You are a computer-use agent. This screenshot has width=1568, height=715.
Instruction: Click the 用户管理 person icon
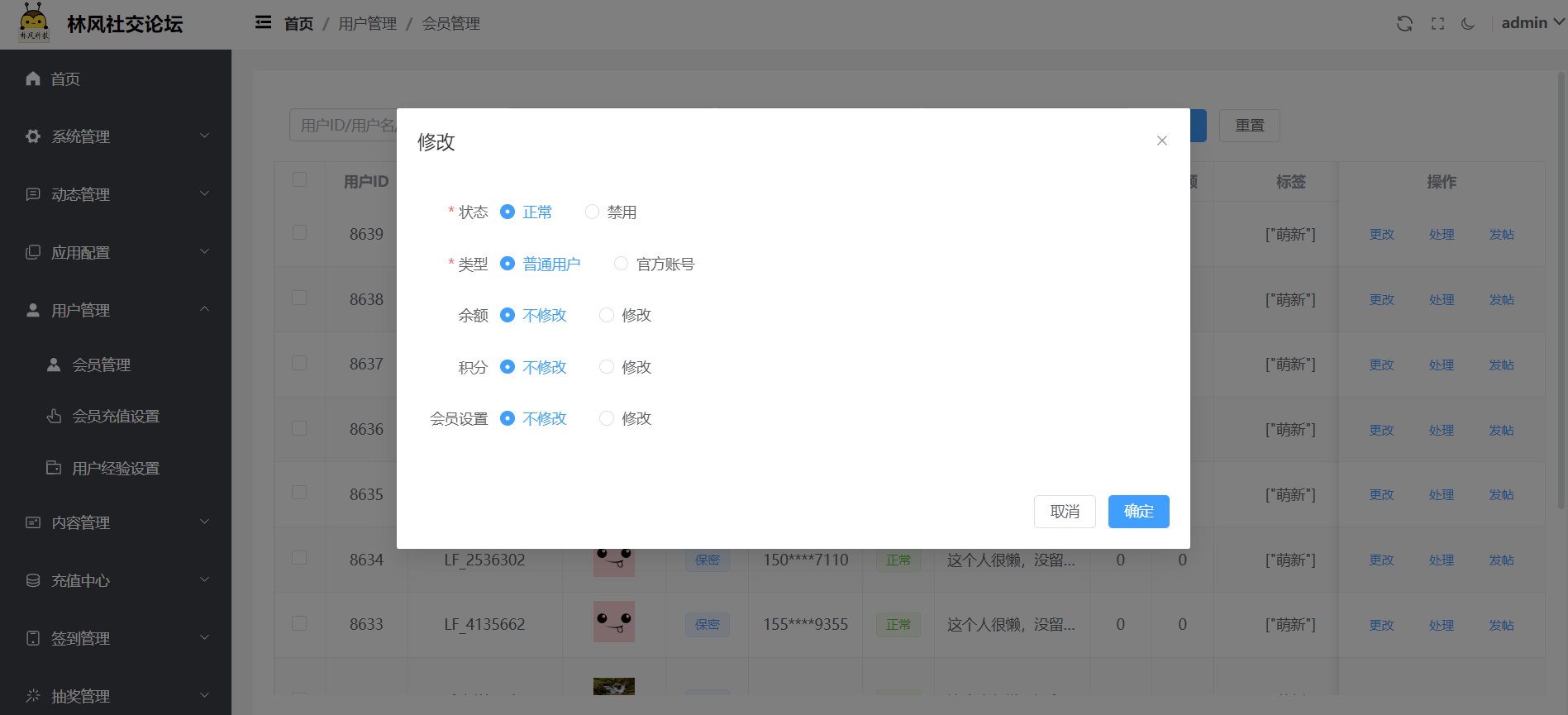(33, 310)
